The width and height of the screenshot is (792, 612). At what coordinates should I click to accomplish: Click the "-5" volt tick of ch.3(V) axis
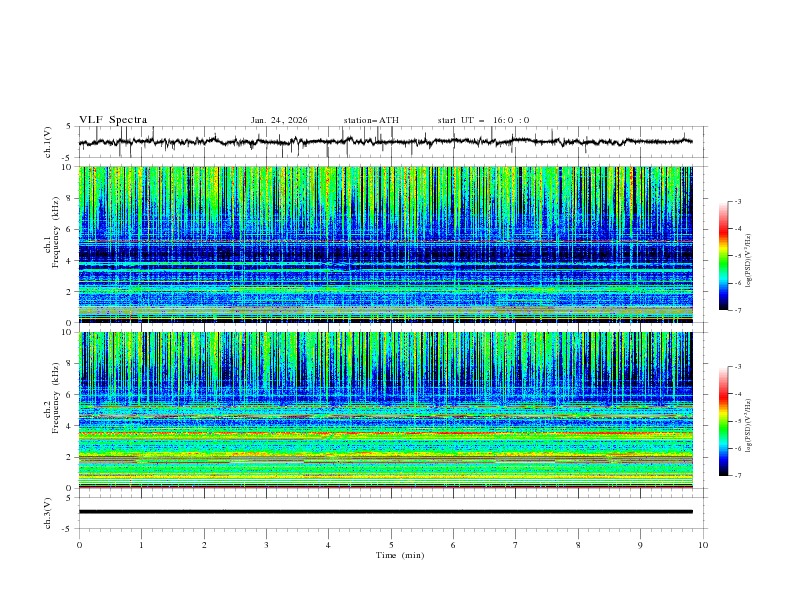tap(68, 529)
